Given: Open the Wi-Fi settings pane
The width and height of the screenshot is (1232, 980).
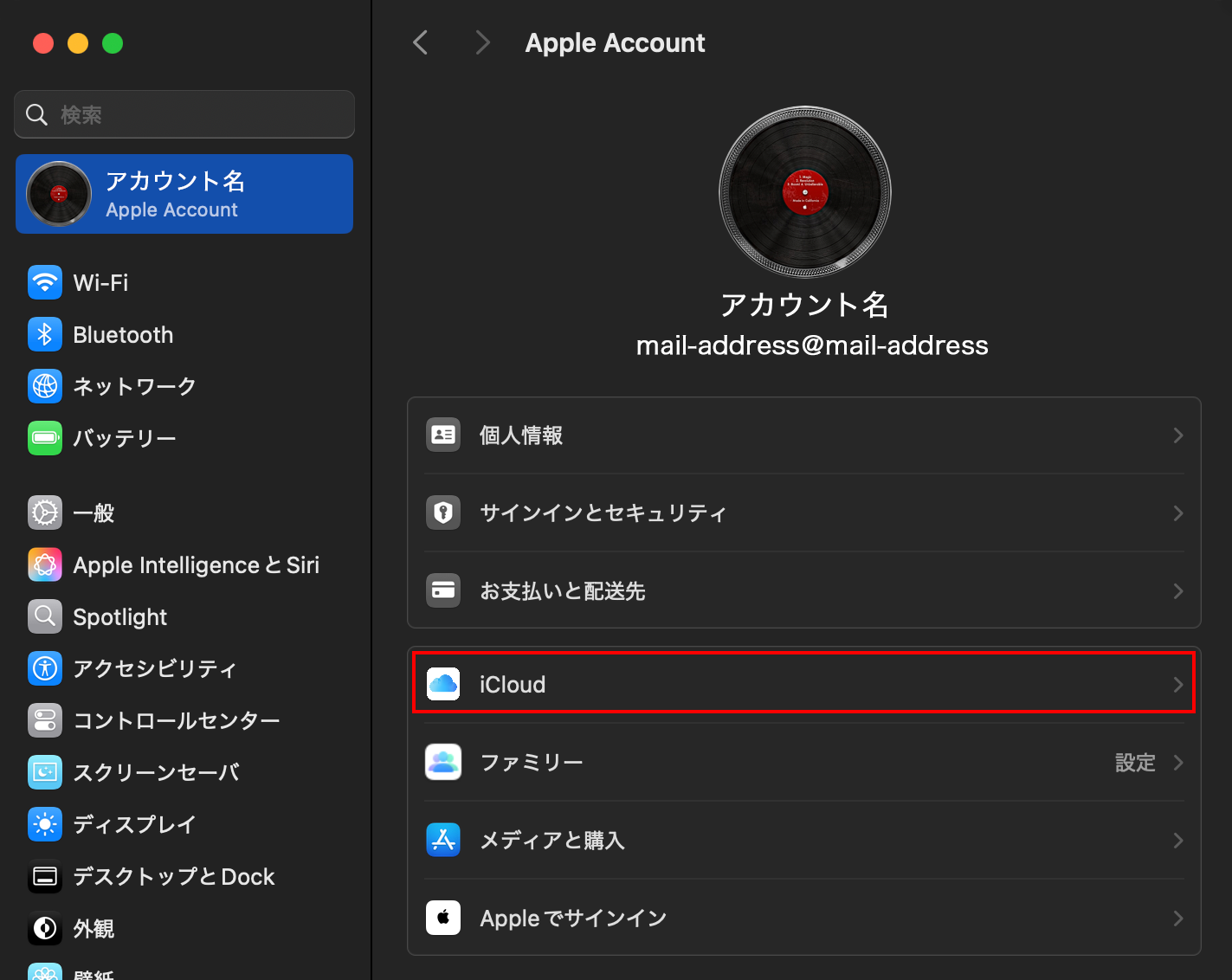Looking at the screenshot, I should pyautogui.click(x=100, y=283).
